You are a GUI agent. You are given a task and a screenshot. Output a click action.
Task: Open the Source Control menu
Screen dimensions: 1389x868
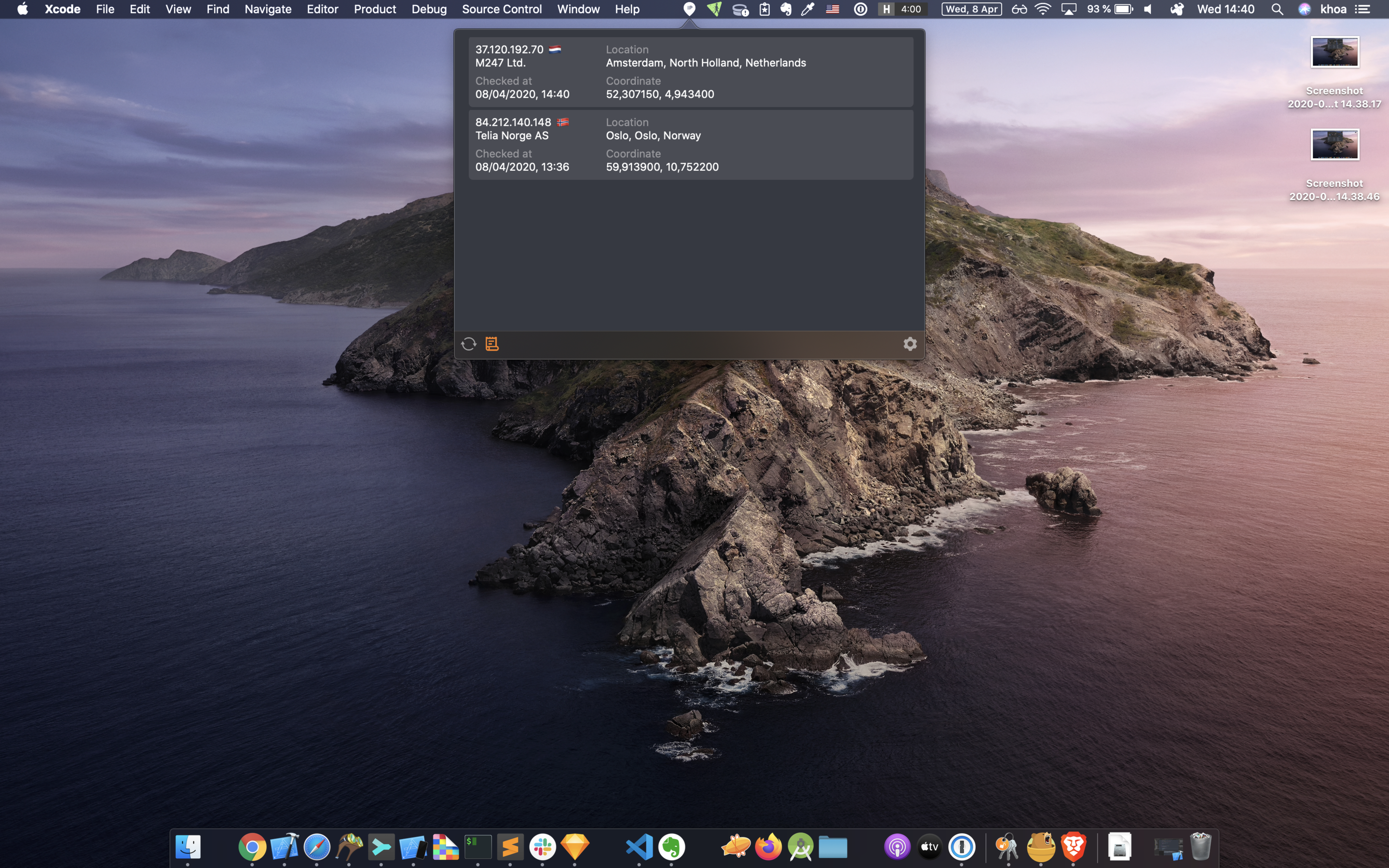pyautogui.click(x=501, y=9)
